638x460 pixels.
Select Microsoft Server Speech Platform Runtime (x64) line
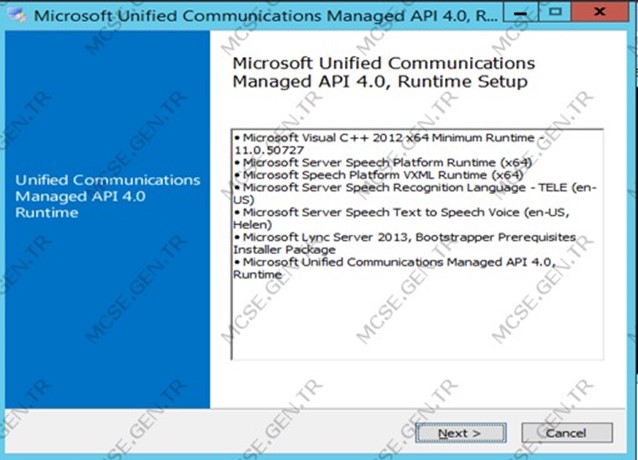[383, 163]
